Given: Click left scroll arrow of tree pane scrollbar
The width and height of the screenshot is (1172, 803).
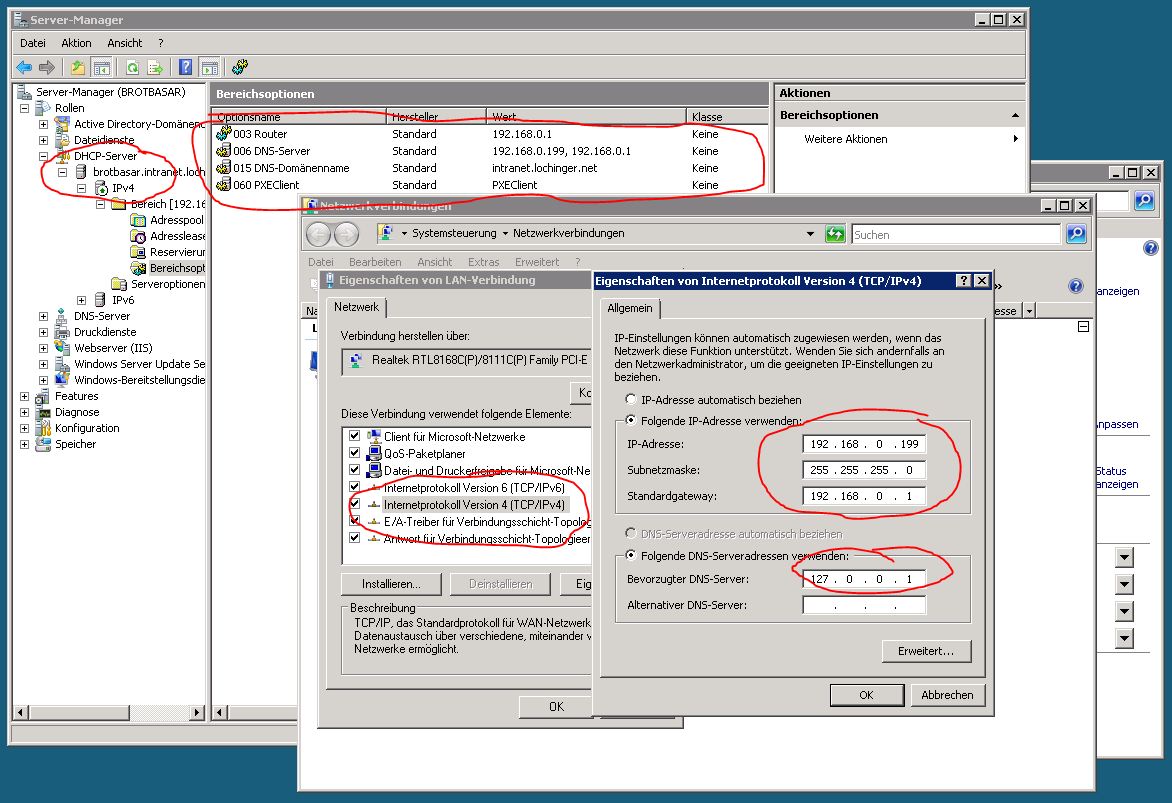Looking at the screenshot, I should pyautogui.click(x=21, y=713).
